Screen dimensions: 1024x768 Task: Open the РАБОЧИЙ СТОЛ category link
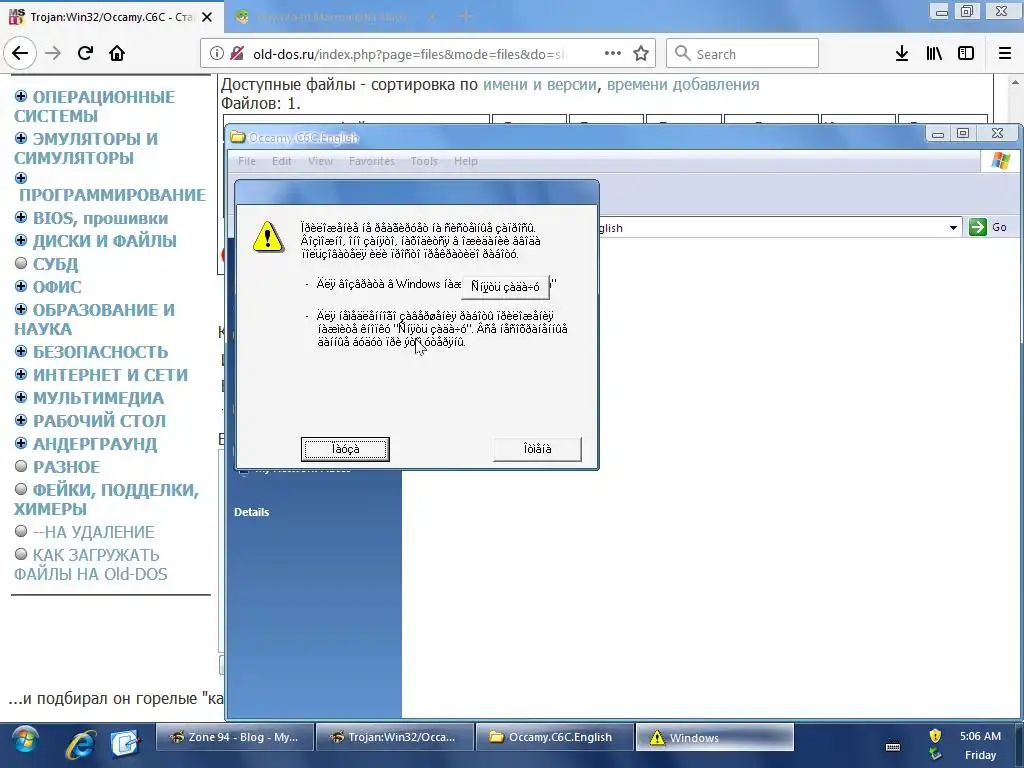99,421
